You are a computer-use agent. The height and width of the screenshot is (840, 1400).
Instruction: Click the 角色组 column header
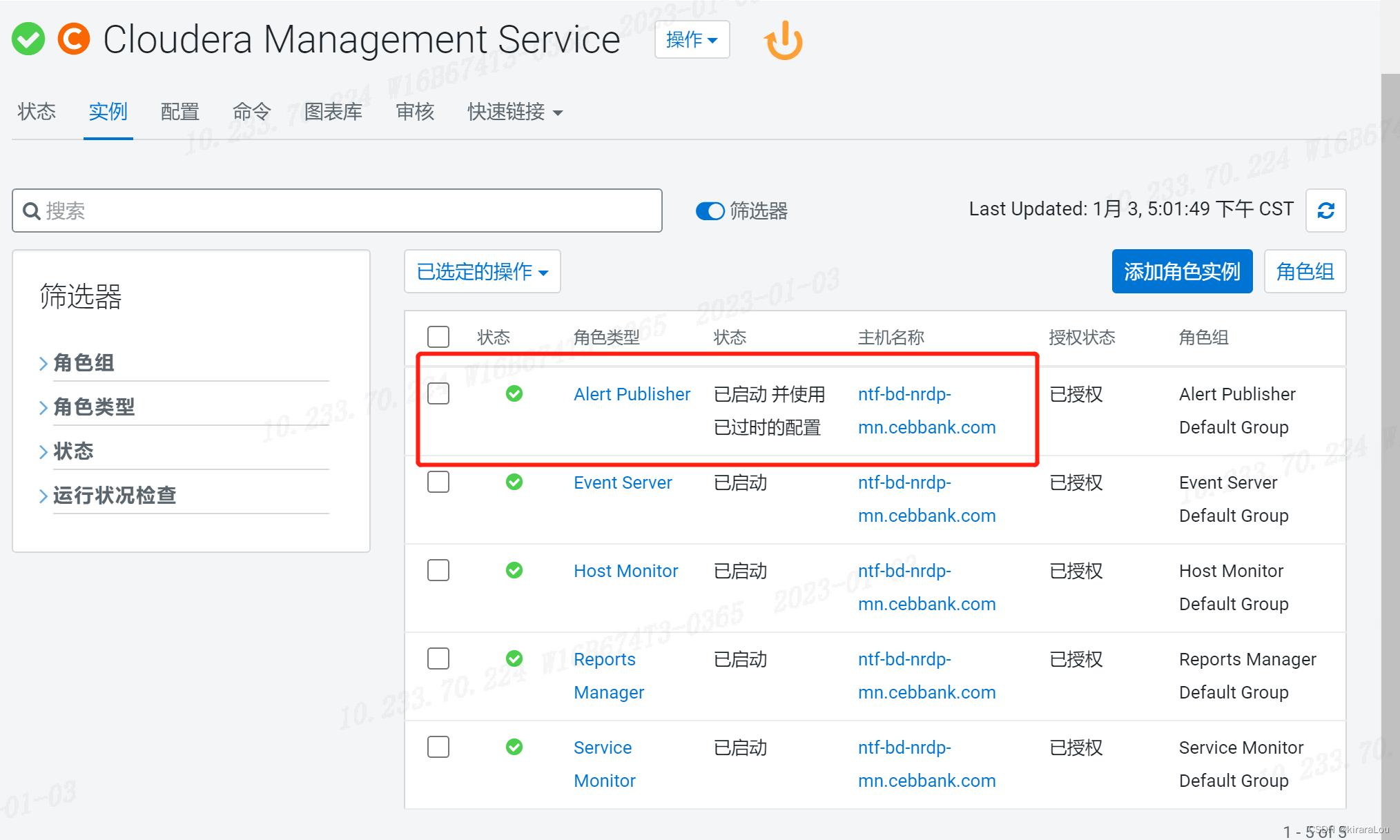tap(1204, 338)
